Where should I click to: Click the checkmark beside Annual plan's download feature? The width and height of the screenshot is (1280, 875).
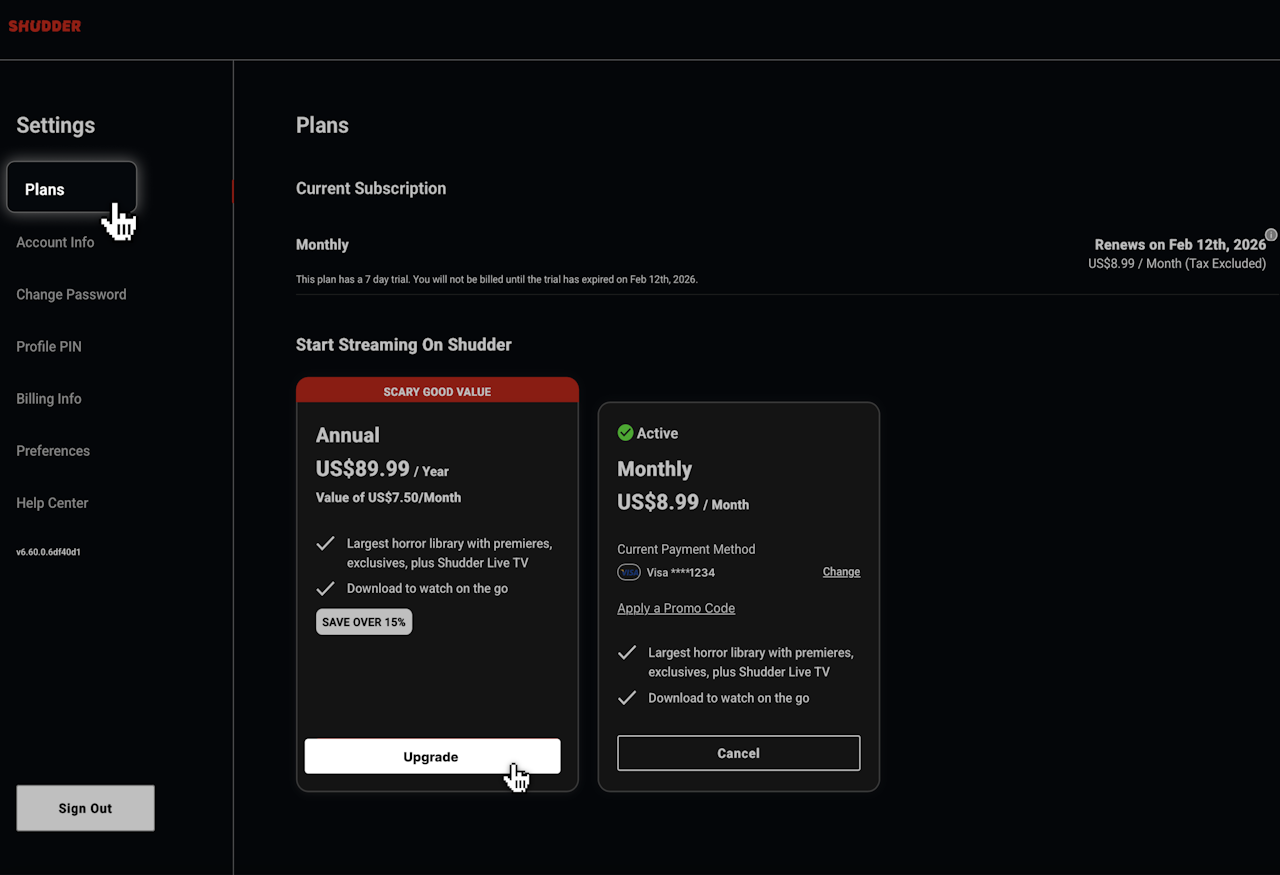click(x=325, y=588)
